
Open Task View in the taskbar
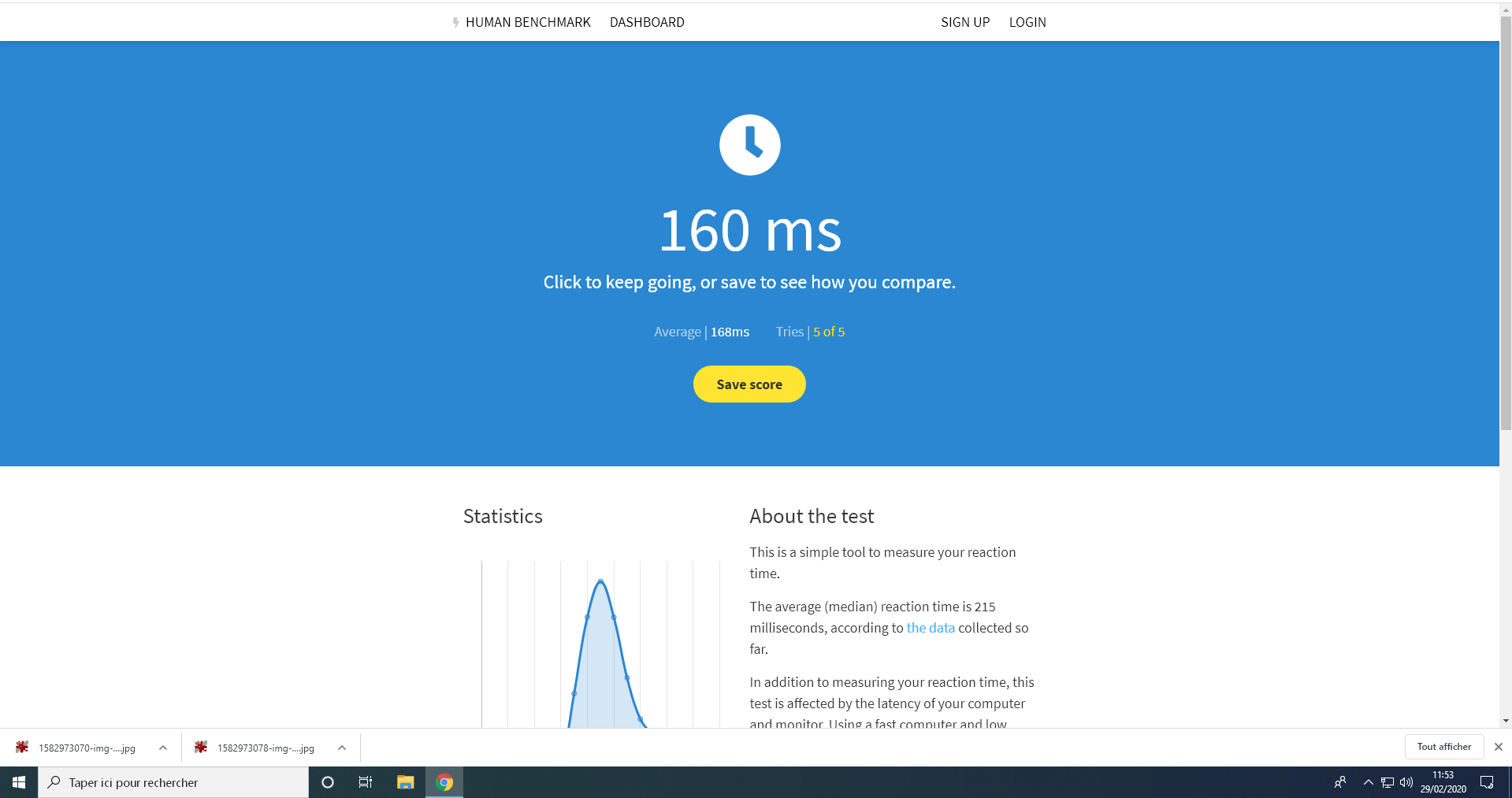[x=366, y=782]
